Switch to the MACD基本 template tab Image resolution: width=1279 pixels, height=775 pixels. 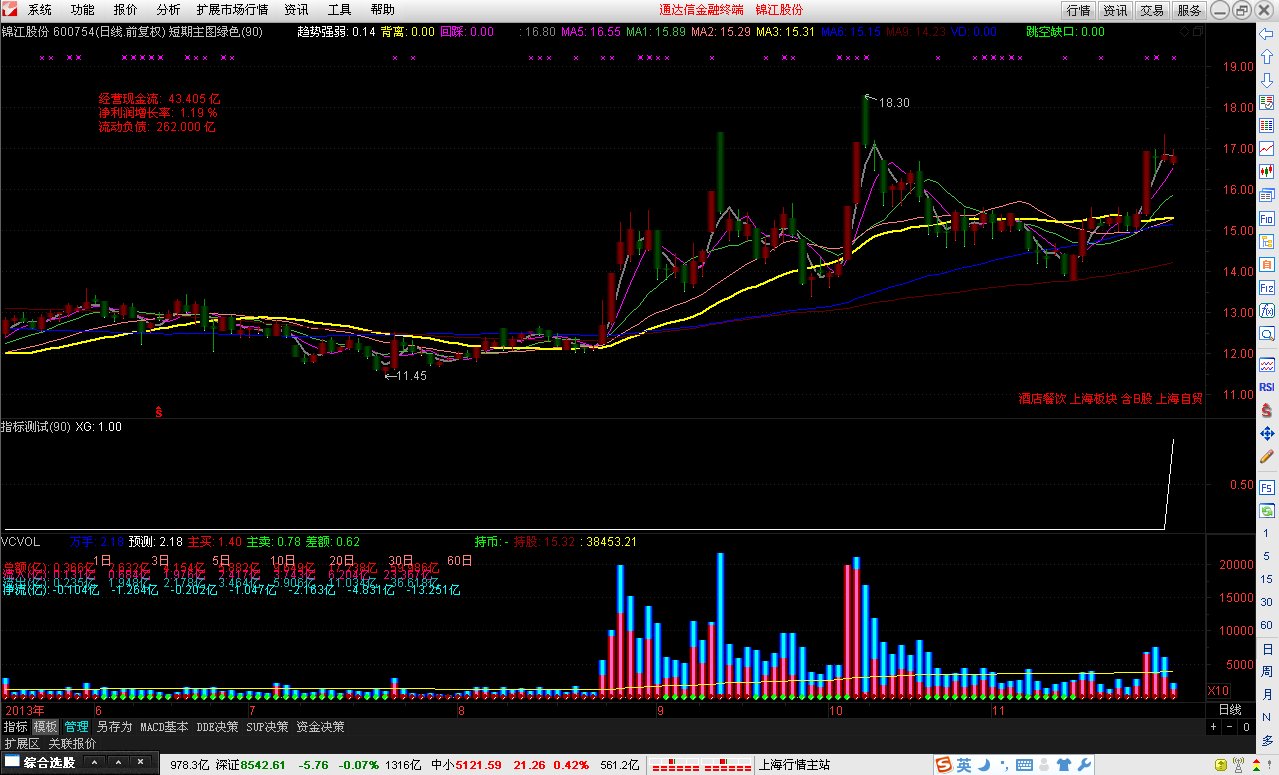(163, 727)
